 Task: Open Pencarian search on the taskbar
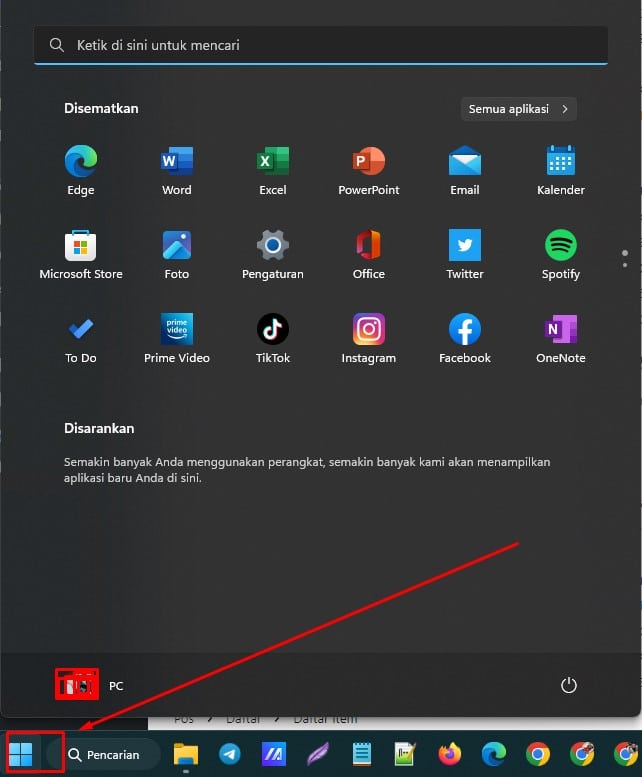[104, 755]
